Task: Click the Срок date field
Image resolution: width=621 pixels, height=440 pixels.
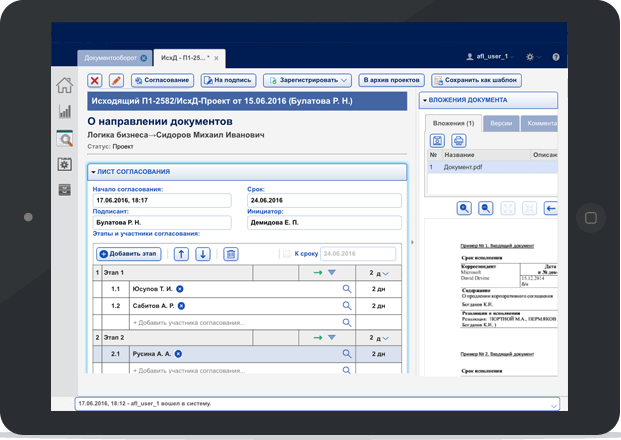Action: coord(324,200)
